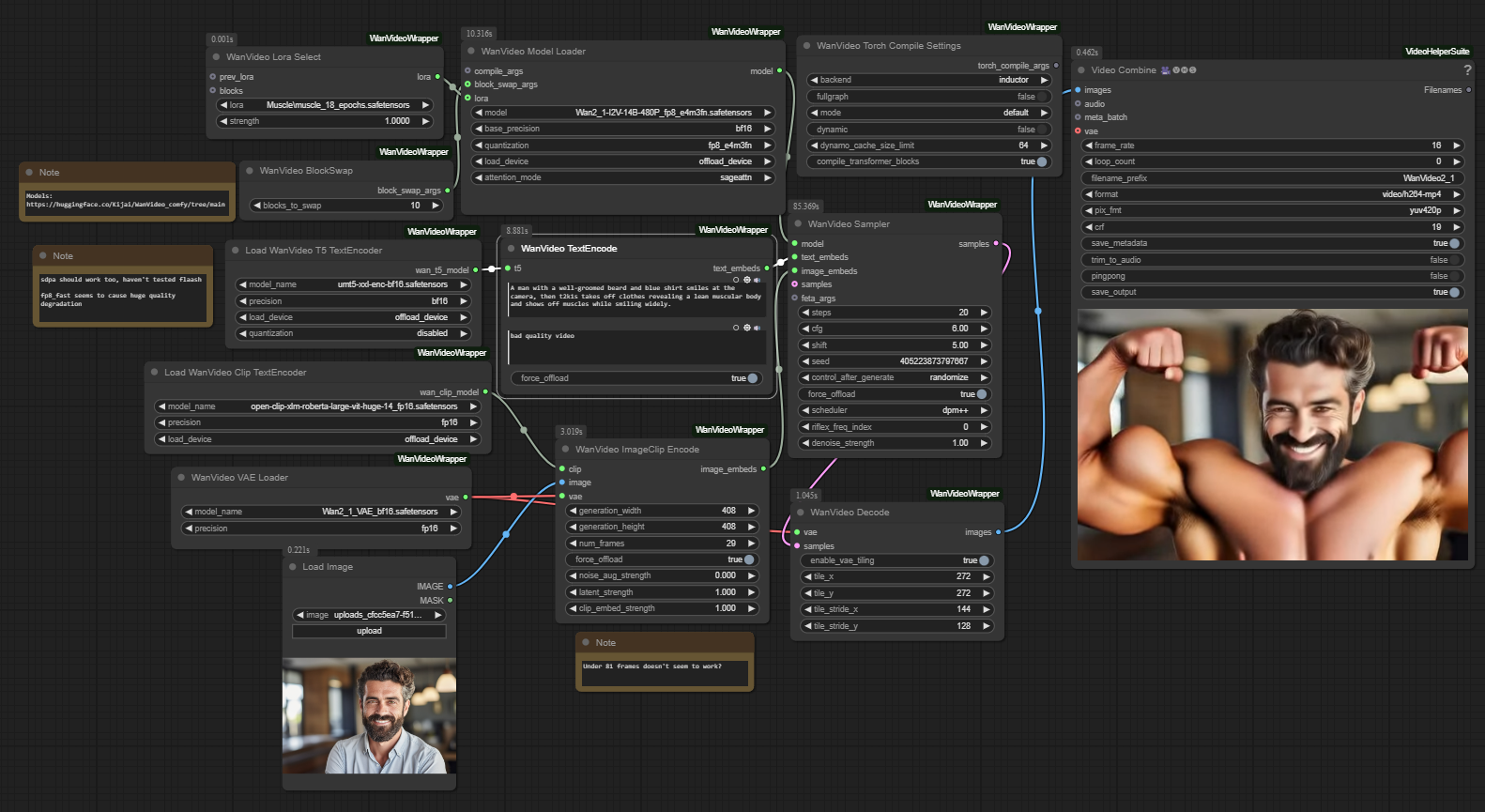Open the attention_mode dropdown in Model Loader
This screenshot has height=812, width=1485.
point(622,177)
